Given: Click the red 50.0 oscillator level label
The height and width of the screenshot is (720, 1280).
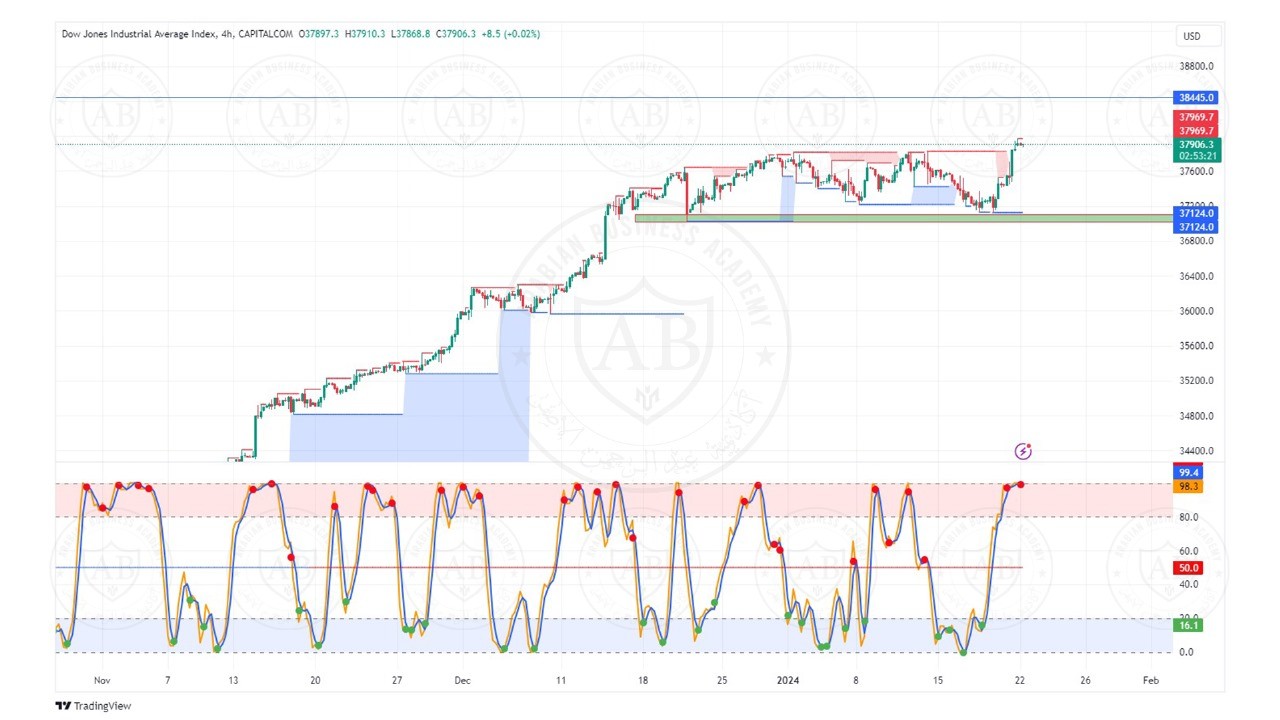Looking at the screenshot, I should click(x=1189, y=568).
